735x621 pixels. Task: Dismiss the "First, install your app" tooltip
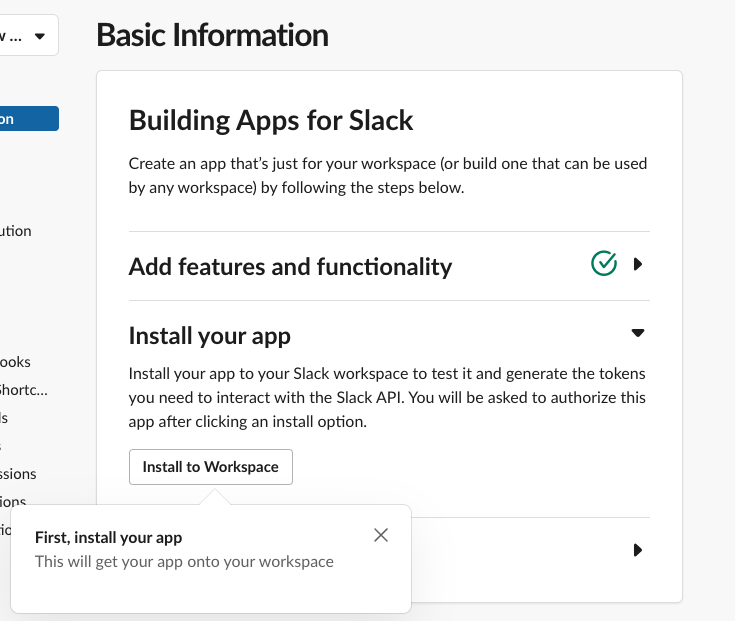coord(380,535)
